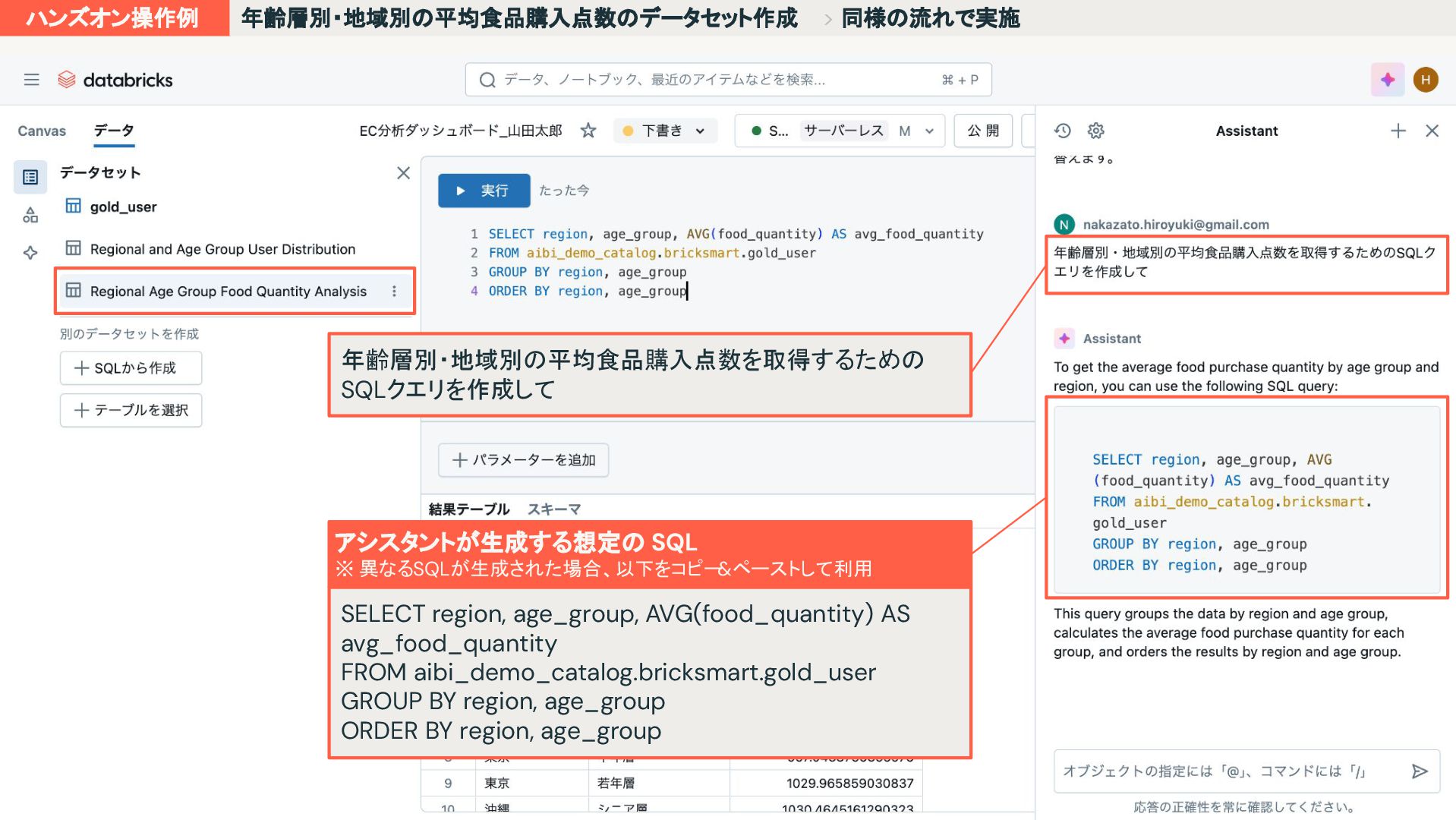This screenshot has width=1456, height=820.
Task: Open the sparkle sidebar icon
Action: click(30, 253)
